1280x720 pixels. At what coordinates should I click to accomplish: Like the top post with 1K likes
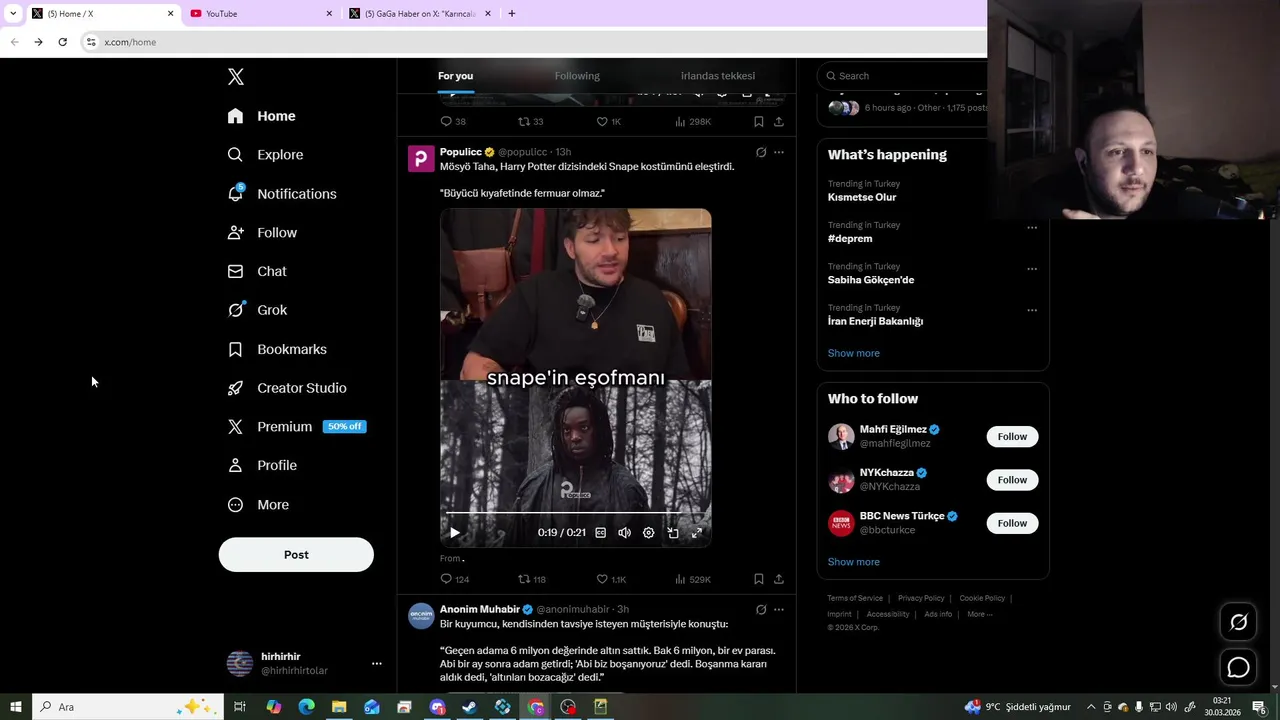pyautogui.click(x=609, y=121)
